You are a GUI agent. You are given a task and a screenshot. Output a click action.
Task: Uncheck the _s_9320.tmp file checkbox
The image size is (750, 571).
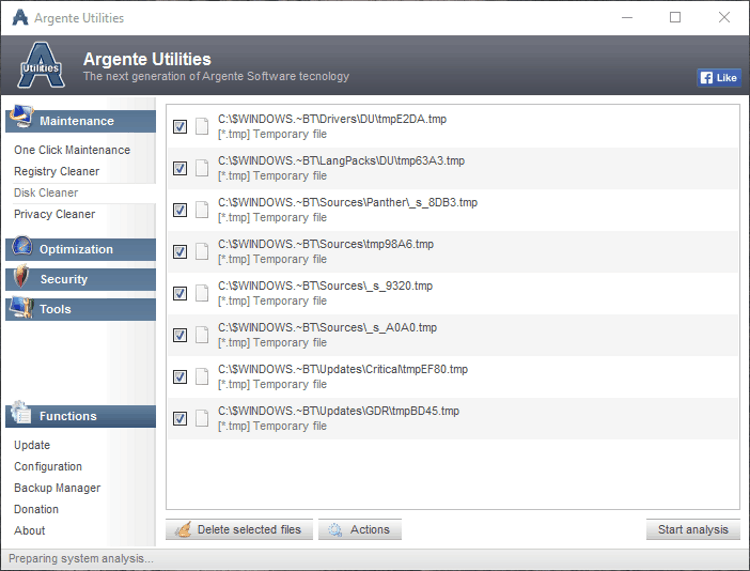pos(180,293)
